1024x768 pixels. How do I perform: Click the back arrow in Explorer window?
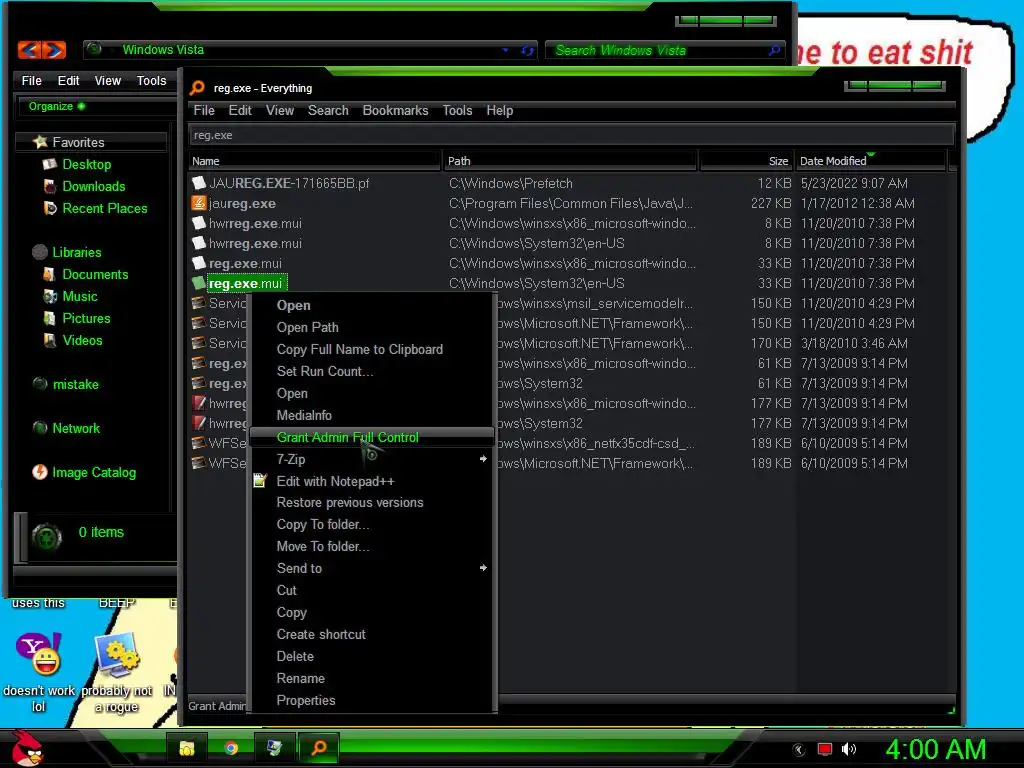[x=29, y=50]
